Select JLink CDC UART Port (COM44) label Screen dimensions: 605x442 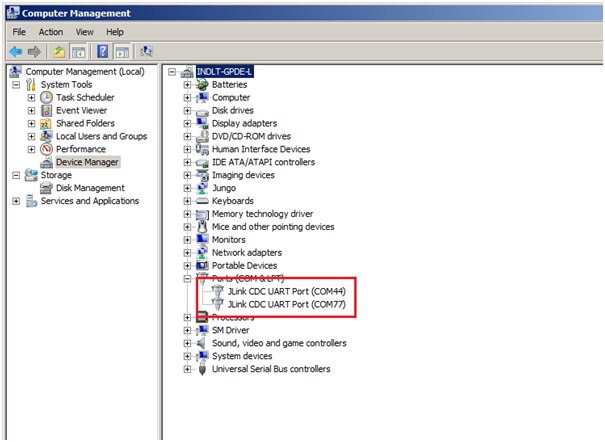[287, 291]
